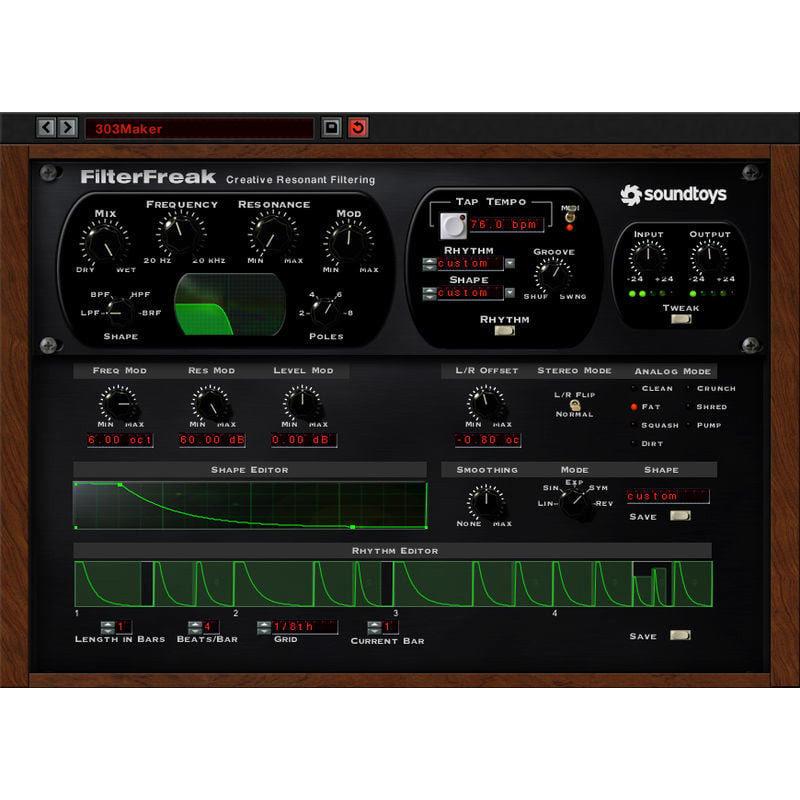800x800 pixels.
Task: Click the Res Mod knob
Action: click(211, 404)
